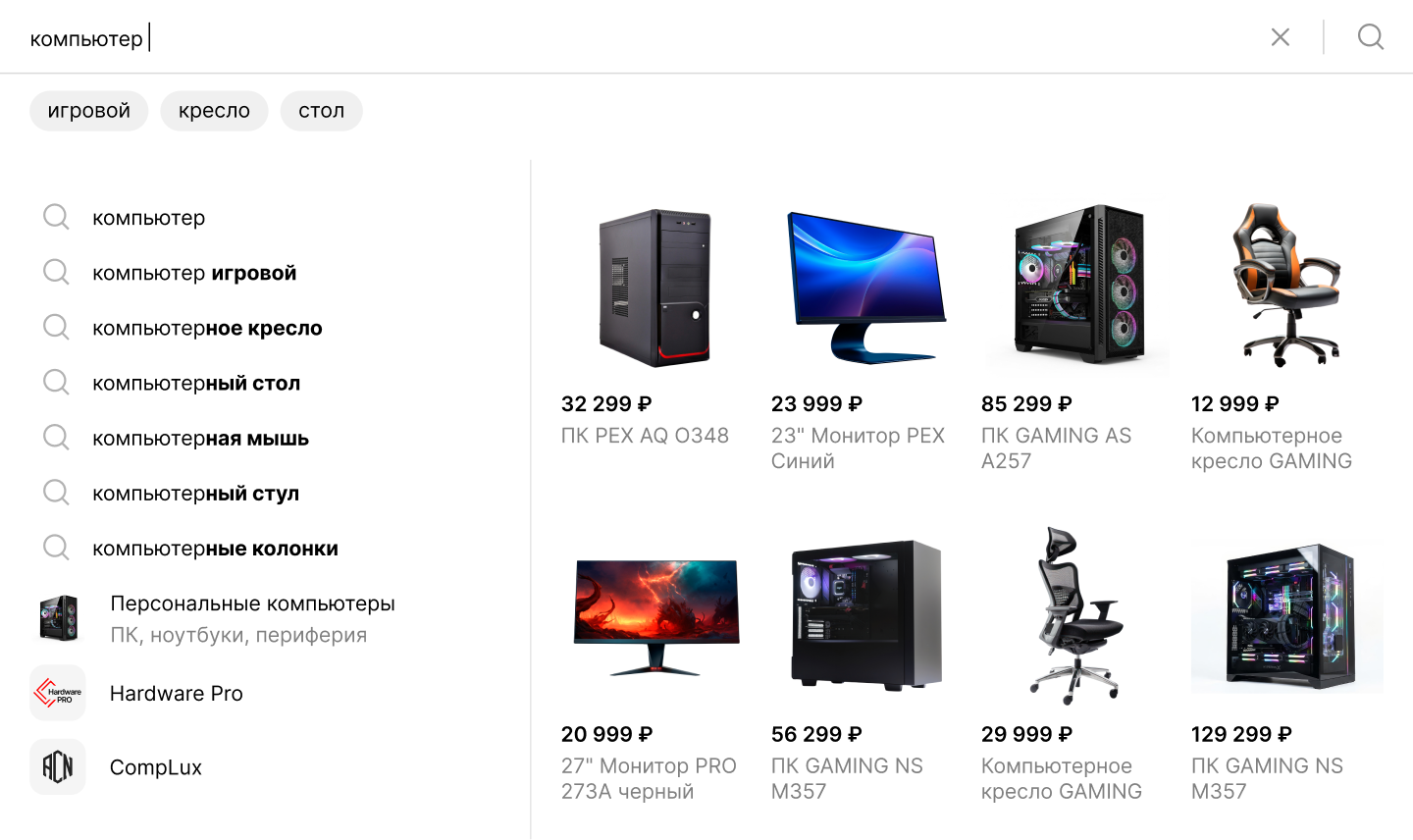The image size is (1413, 840).
Task: Open the 27" Монитор PRO 273A product link
Action: [649, 778]
